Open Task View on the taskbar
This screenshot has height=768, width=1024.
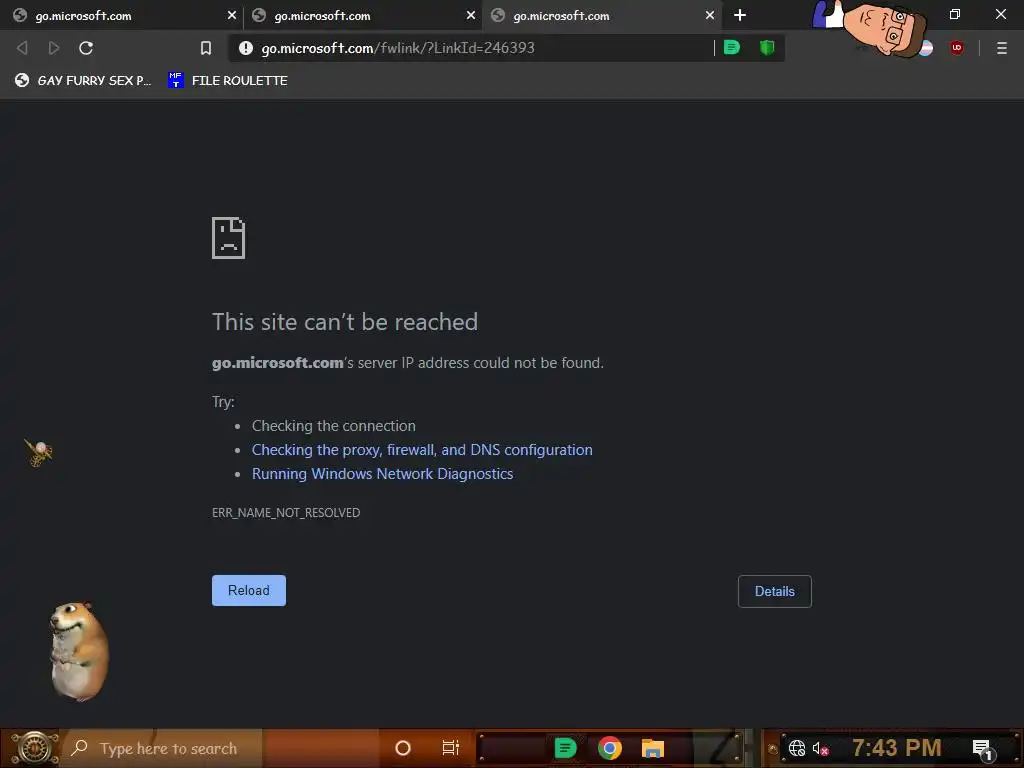click(451, 748)
